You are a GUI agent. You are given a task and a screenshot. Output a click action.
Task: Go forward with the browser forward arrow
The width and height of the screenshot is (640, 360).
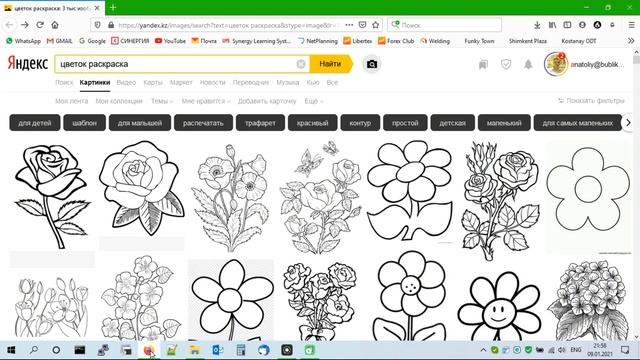pyautogui.click(x=25, y=25)
